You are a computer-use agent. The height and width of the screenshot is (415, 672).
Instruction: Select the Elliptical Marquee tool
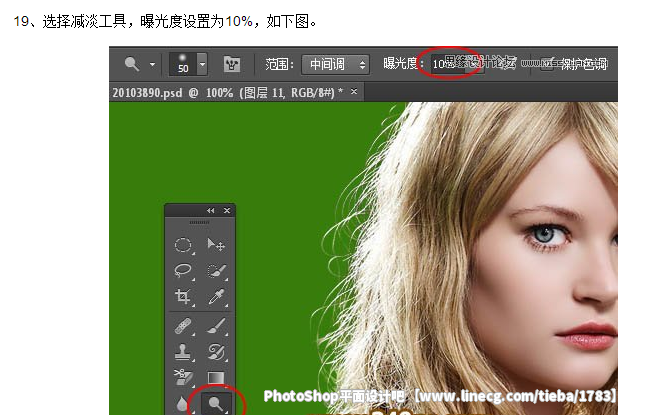pyautogui.click(x=183, y=245)
